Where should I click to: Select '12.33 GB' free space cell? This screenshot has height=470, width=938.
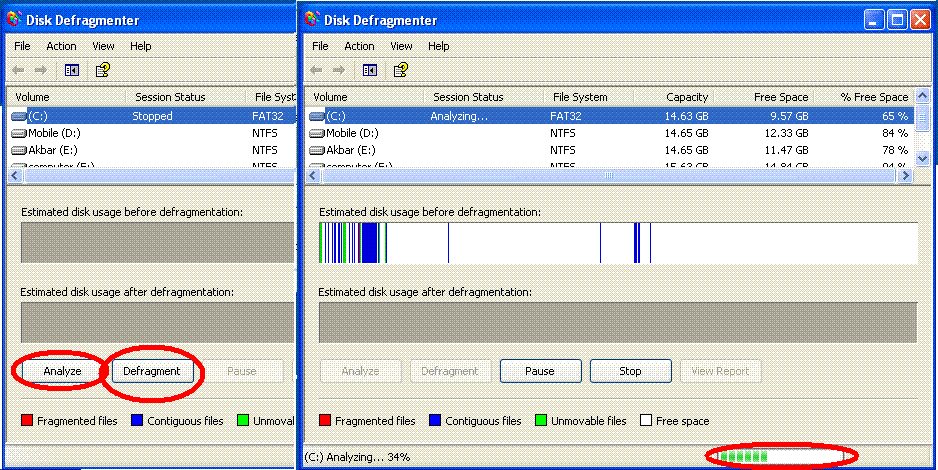(x=786, y=133)
